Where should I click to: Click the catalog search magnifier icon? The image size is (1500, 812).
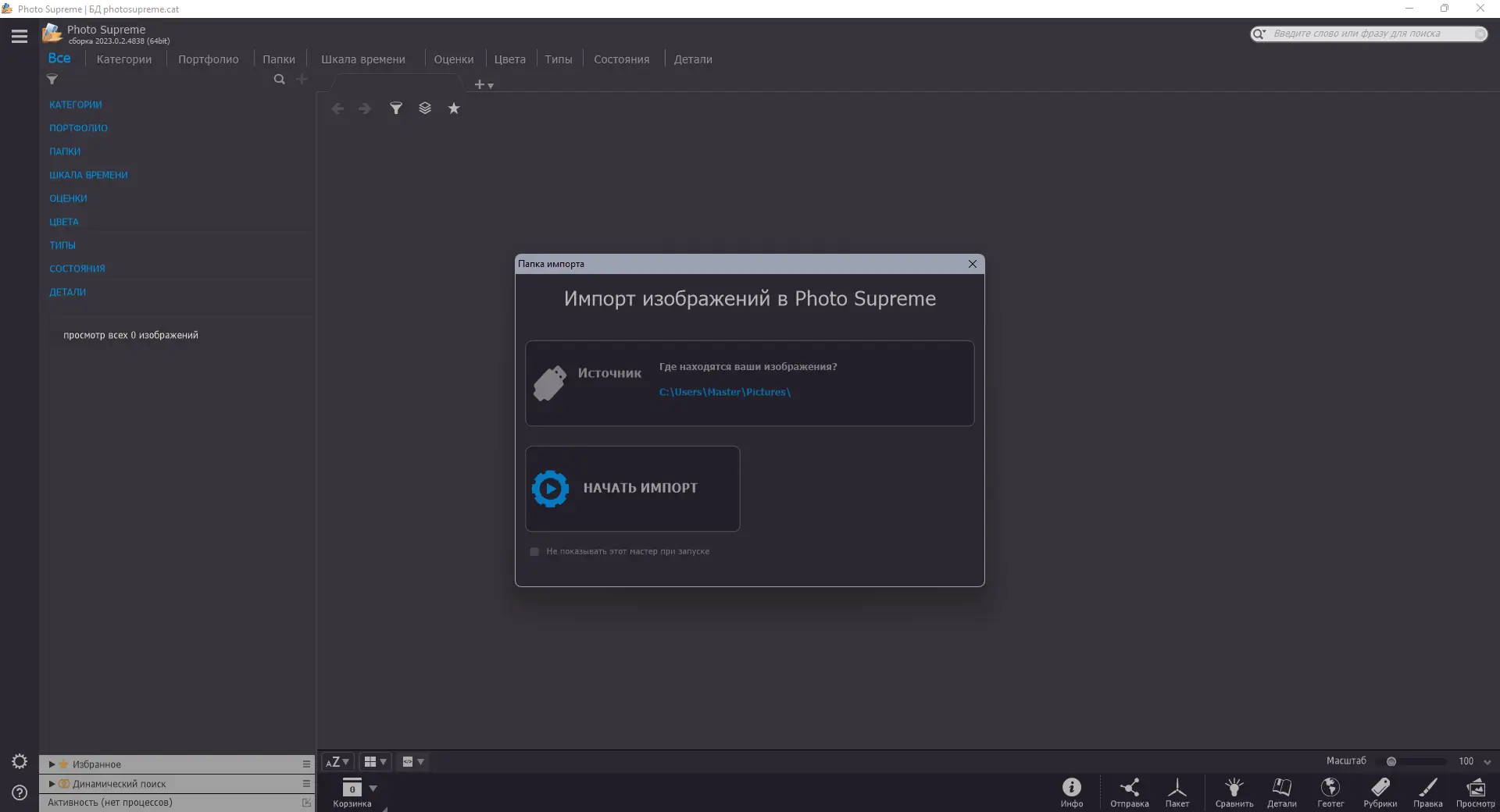(x=279, y=79)
